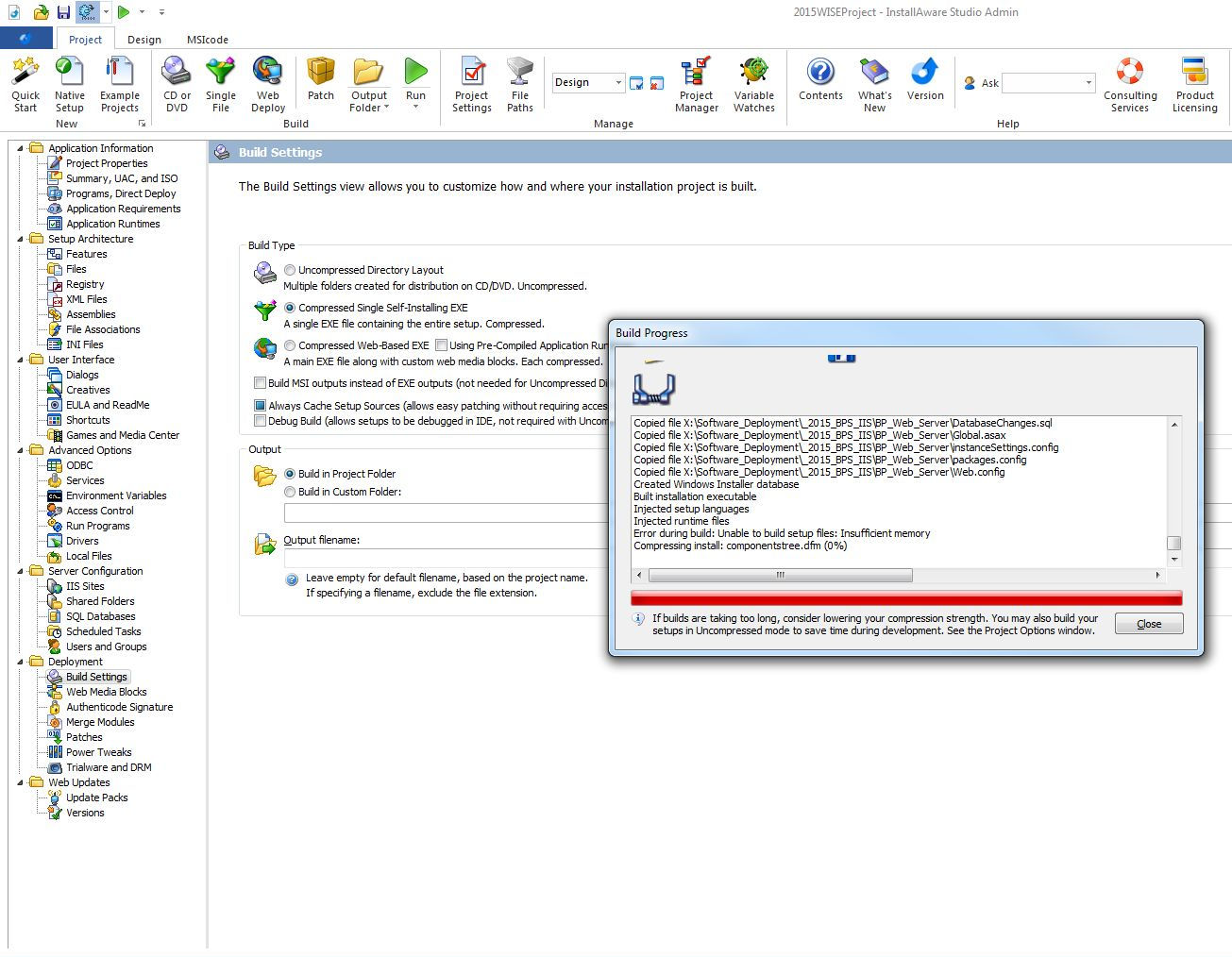Collapse the Application Information tree node
The width and height of the screenshot is (1232, 957).
(21, 148)
